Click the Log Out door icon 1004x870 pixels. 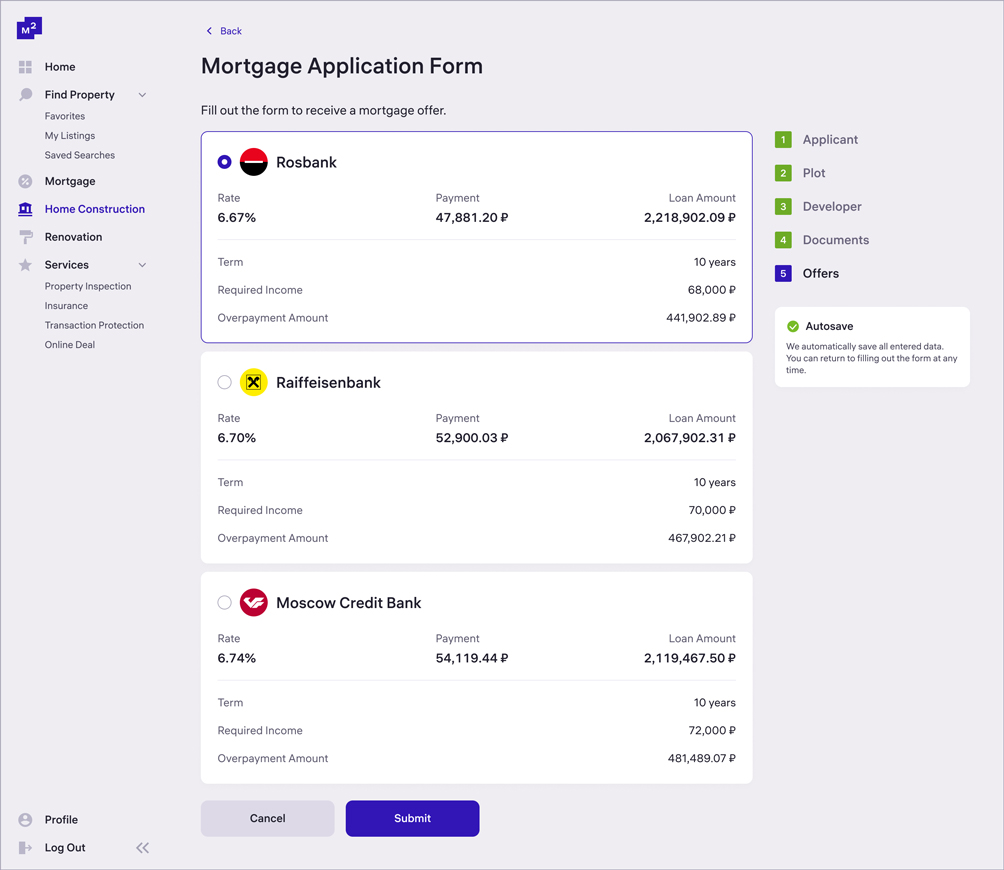coord(26,848)
